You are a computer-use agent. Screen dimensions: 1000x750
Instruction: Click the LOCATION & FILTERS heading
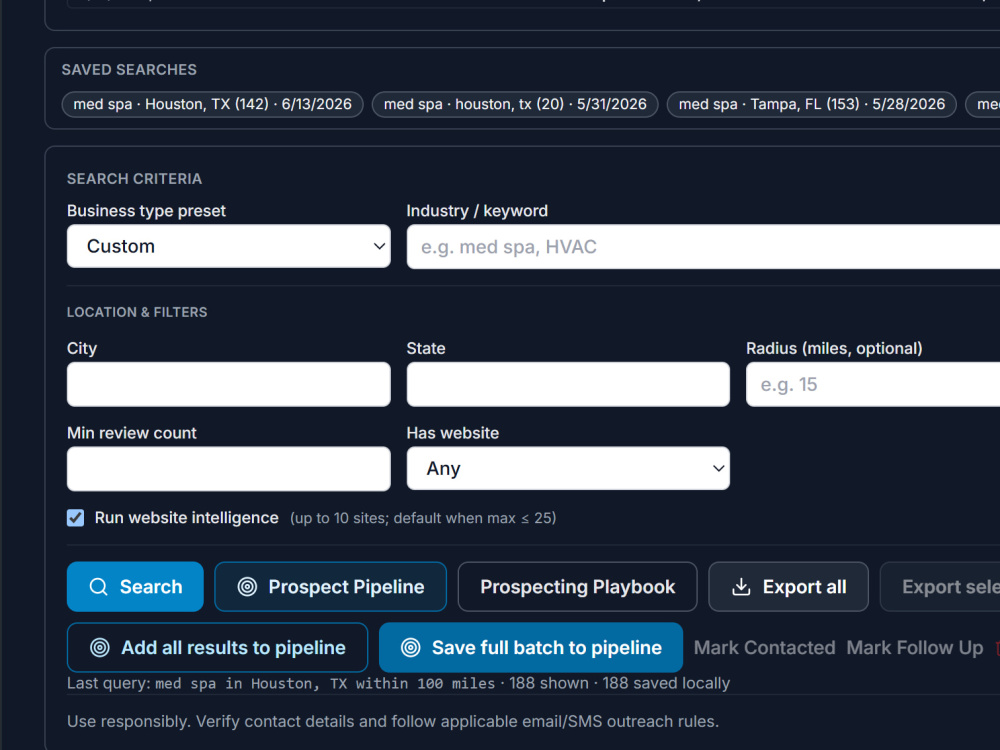[x=137, y=312]
